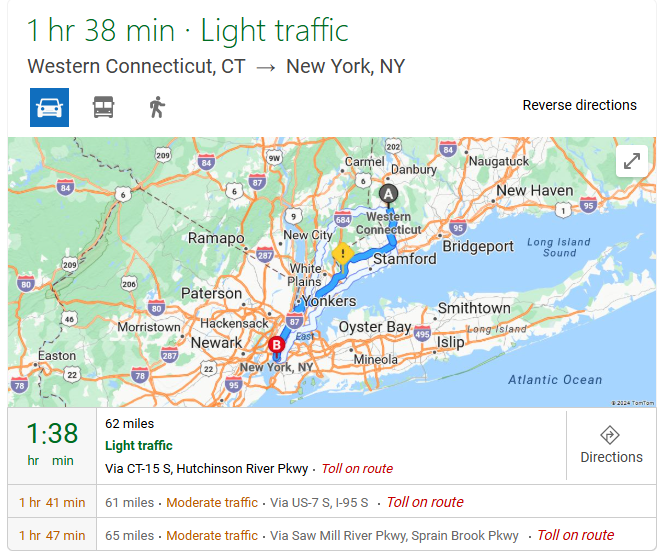Viewport: 669px width, 555px height.
Task: Click Reverse directions link
Action: pyautogui.click(x=579, y=105)
